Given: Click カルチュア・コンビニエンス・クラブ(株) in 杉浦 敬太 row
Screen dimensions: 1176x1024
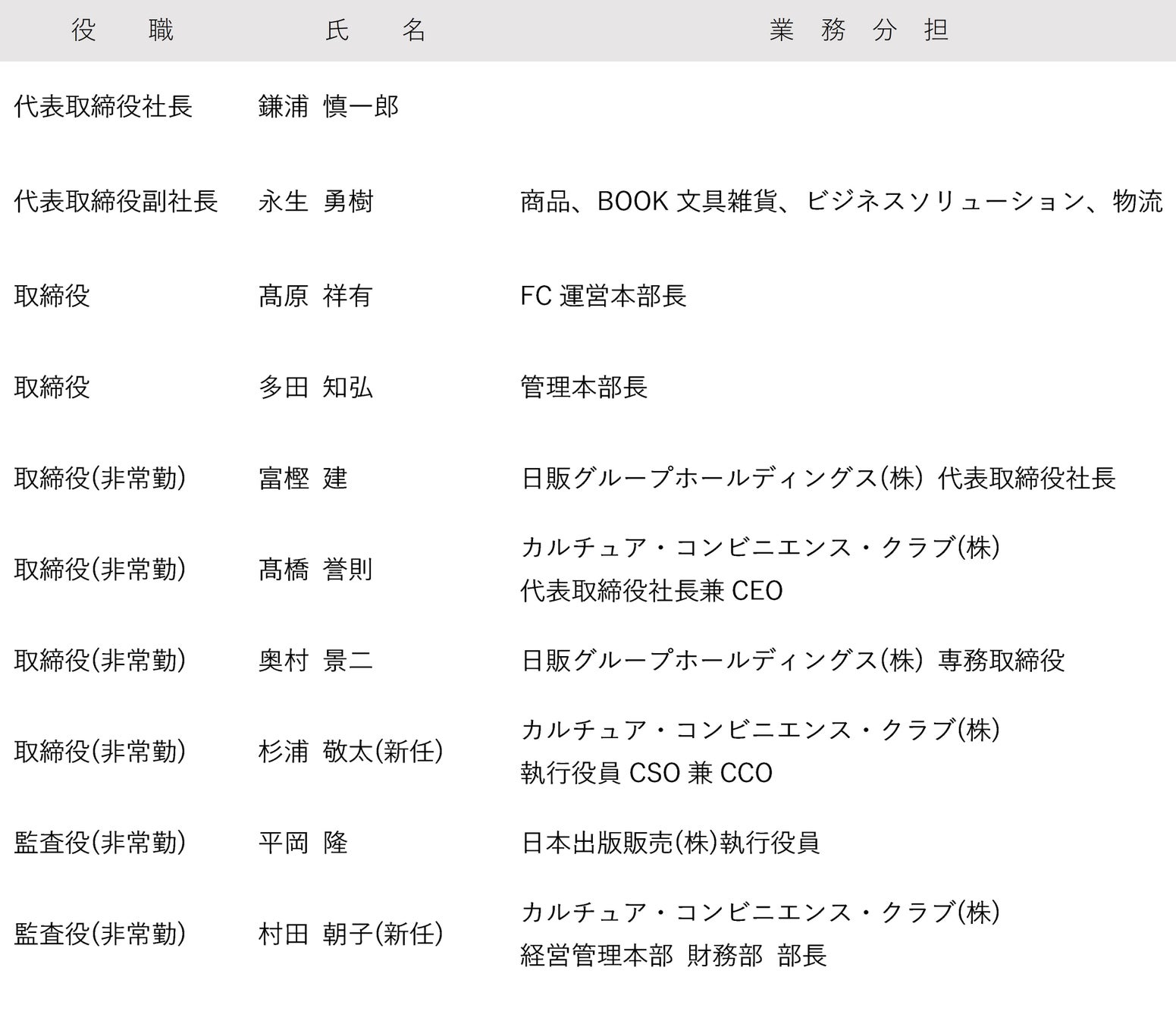Looking at the screenshot, I should 760,730.
